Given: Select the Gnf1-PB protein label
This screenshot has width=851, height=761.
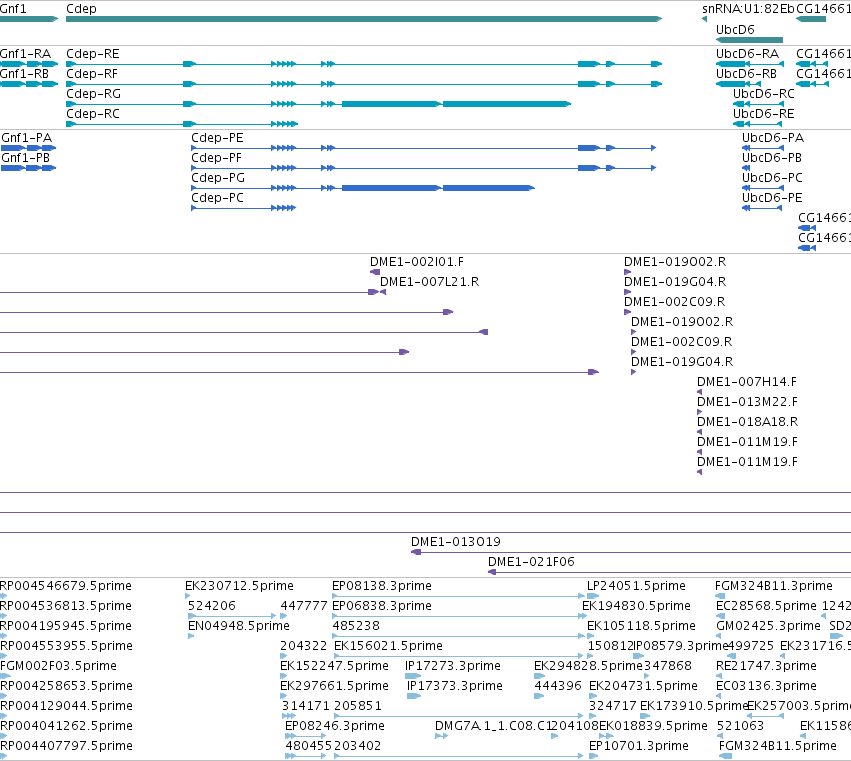Looking at the screenshot, I should pos(26,158).
